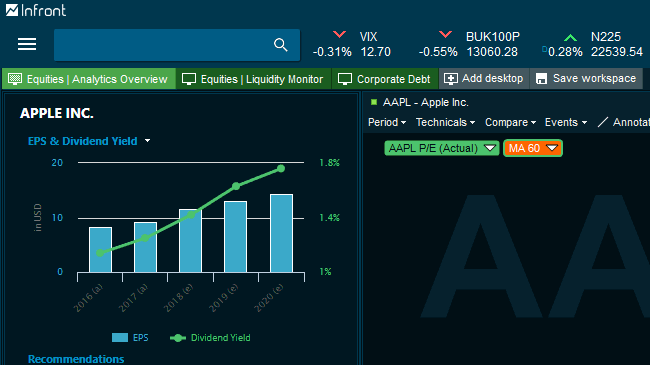Screen dimensions: 650x365
Task: Click the Corporate Debt monitor icon
Action: [344, 79]
